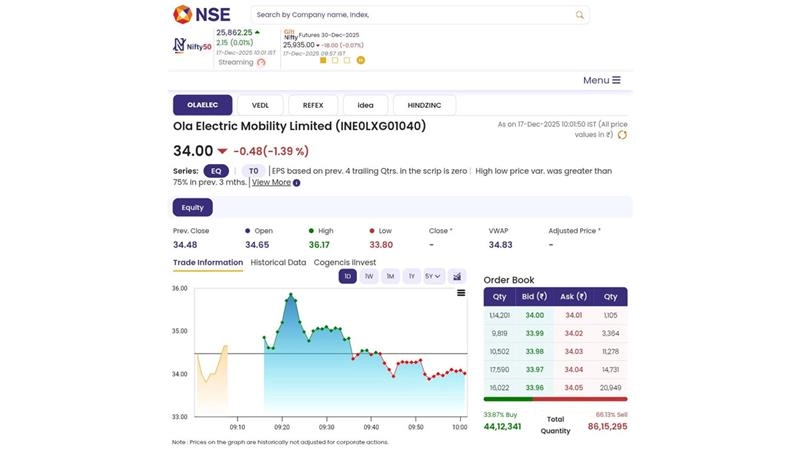Click the search magnifier icon
Image resolution: width=800 pixels, height=450 pixels.
(x=579, y=15)
